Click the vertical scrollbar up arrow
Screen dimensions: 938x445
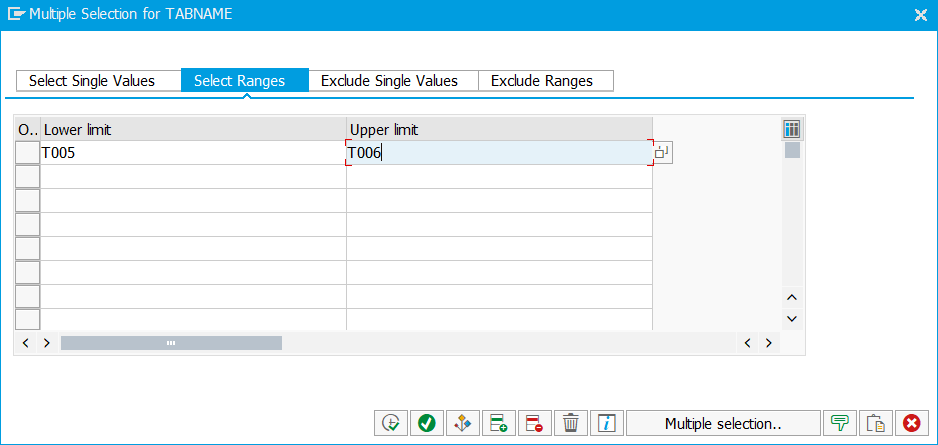pos(792,297)
